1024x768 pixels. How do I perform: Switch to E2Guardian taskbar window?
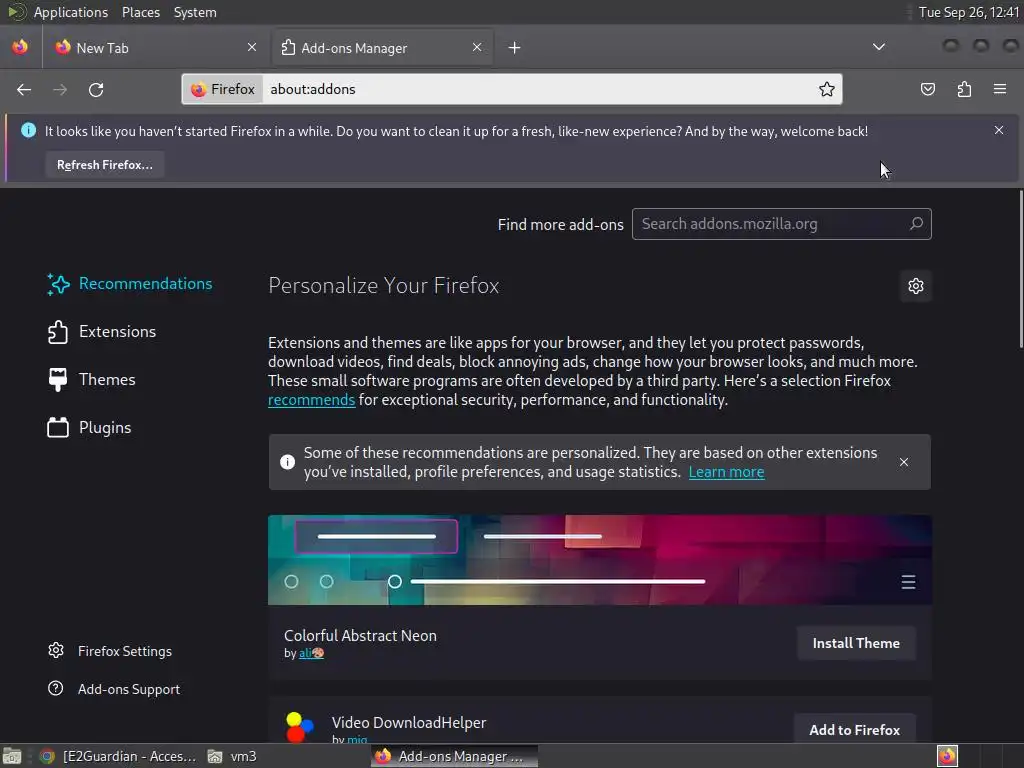click(x=118, y=756)
